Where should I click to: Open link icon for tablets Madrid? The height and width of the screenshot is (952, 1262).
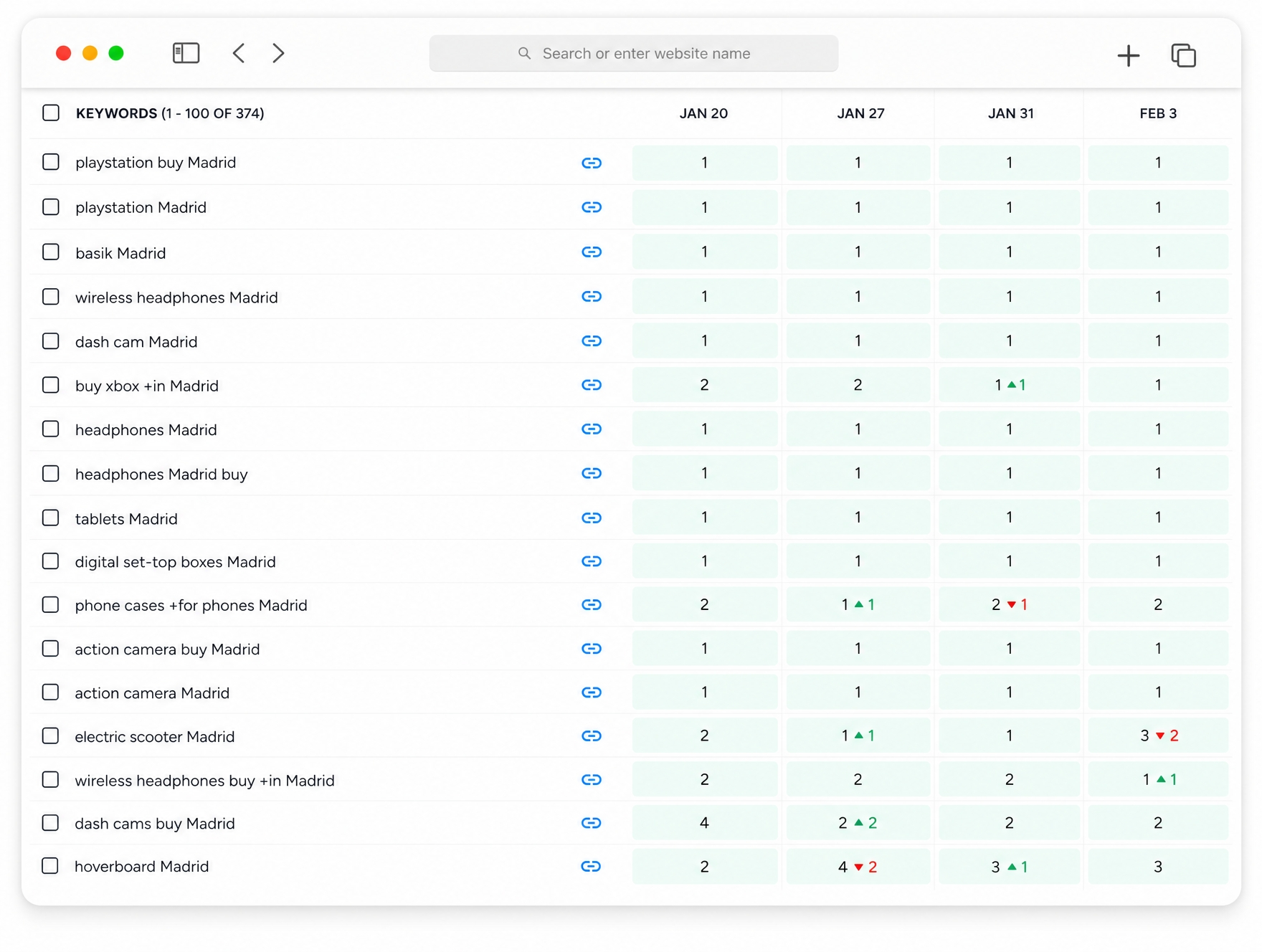coord(592,518)
